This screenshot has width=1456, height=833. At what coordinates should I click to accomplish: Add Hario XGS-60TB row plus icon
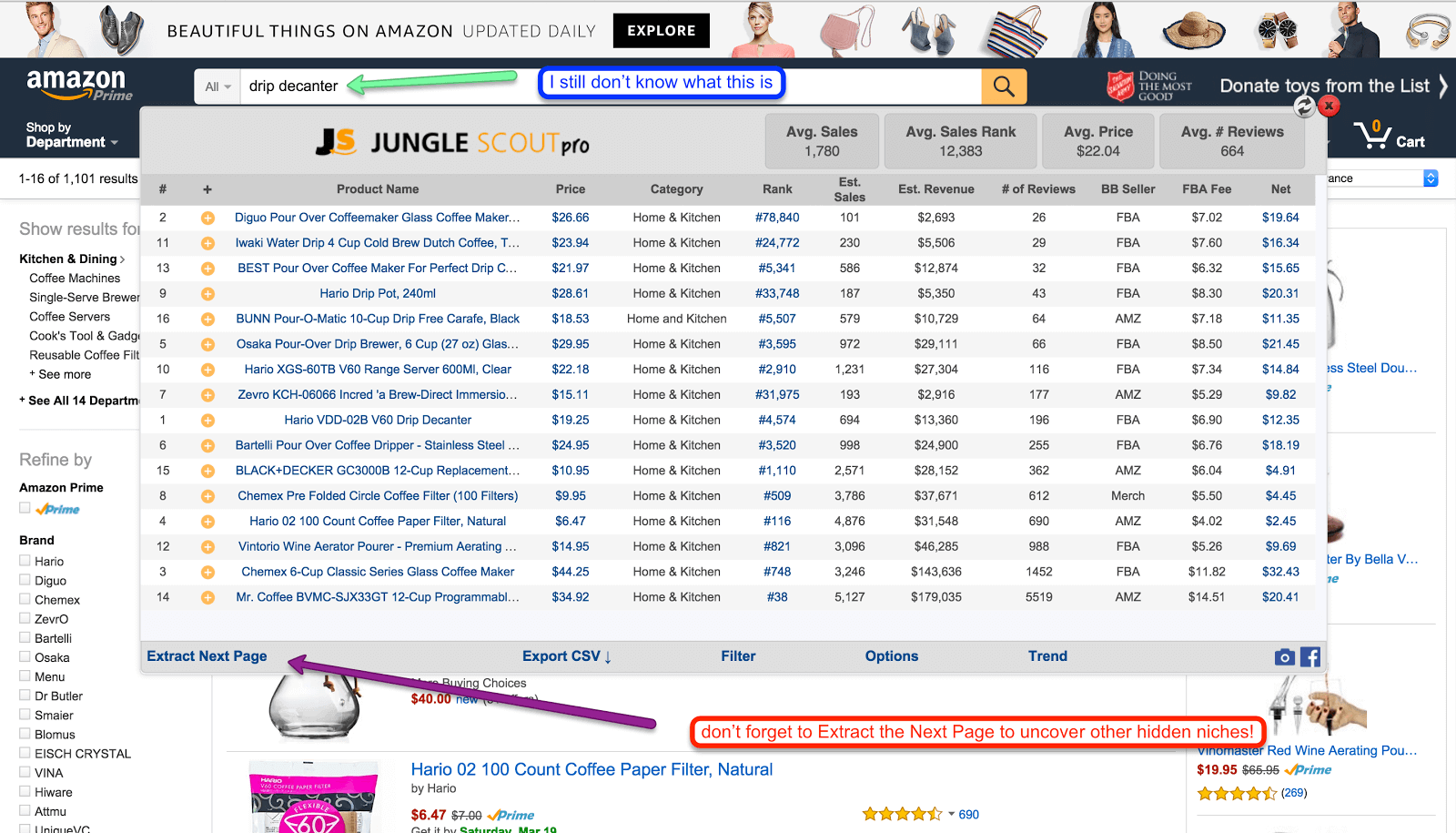tap(207, 371)
